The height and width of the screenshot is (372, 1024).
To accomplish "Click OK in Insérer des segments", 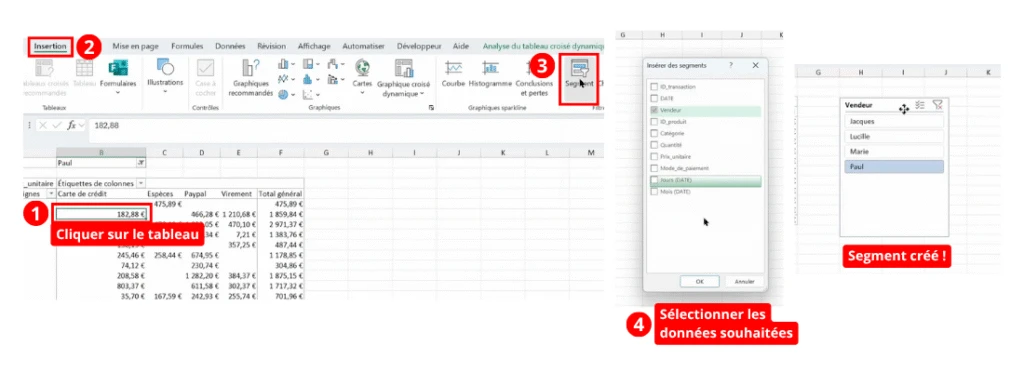I will 699,281.
